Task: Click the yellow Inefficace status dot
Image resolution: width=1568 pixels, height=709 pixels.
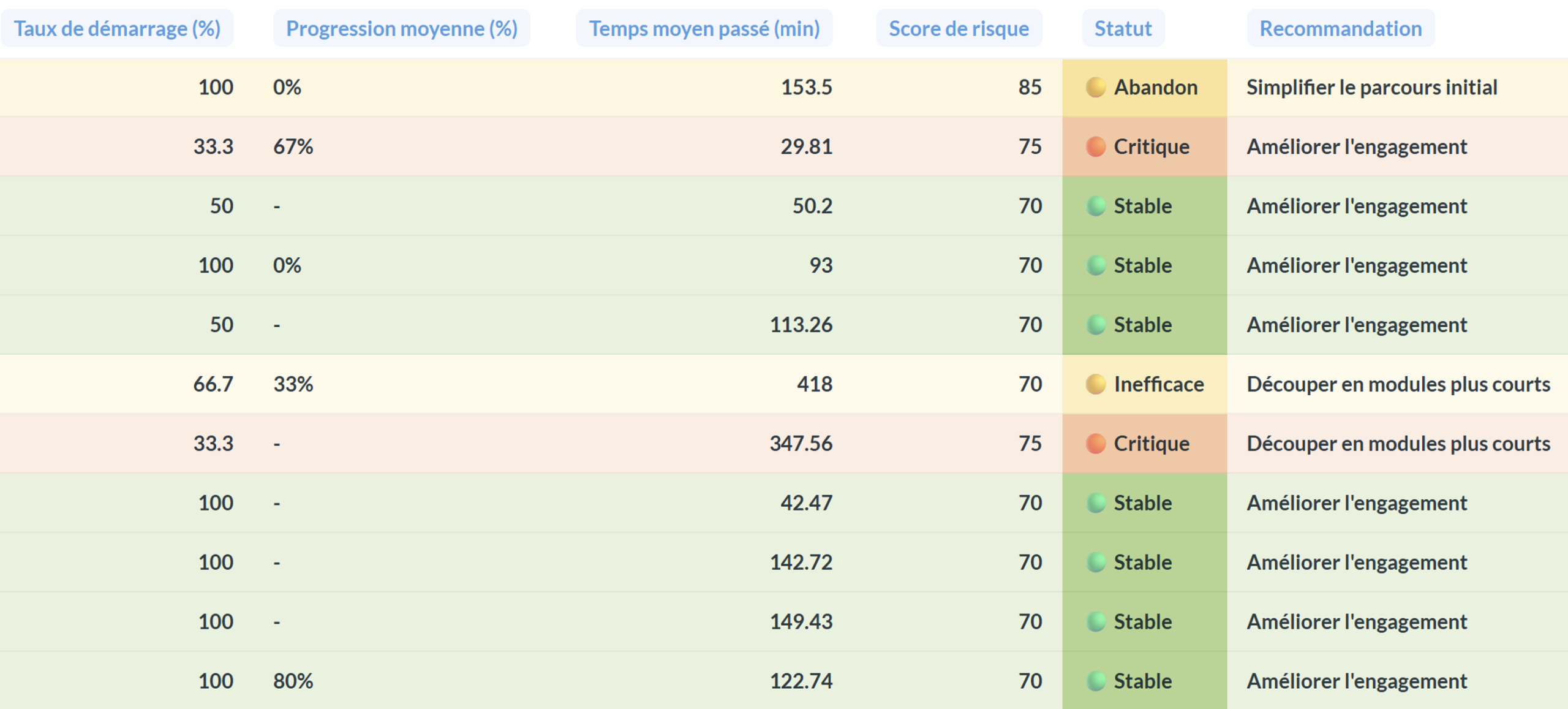Action: [x=1095, y=384]
